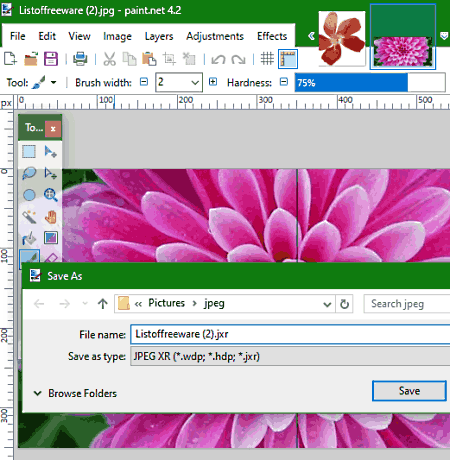This screenshot has height=460, width=450.
Task: Select the Paint Bucket tool
Action: (29, 238)
